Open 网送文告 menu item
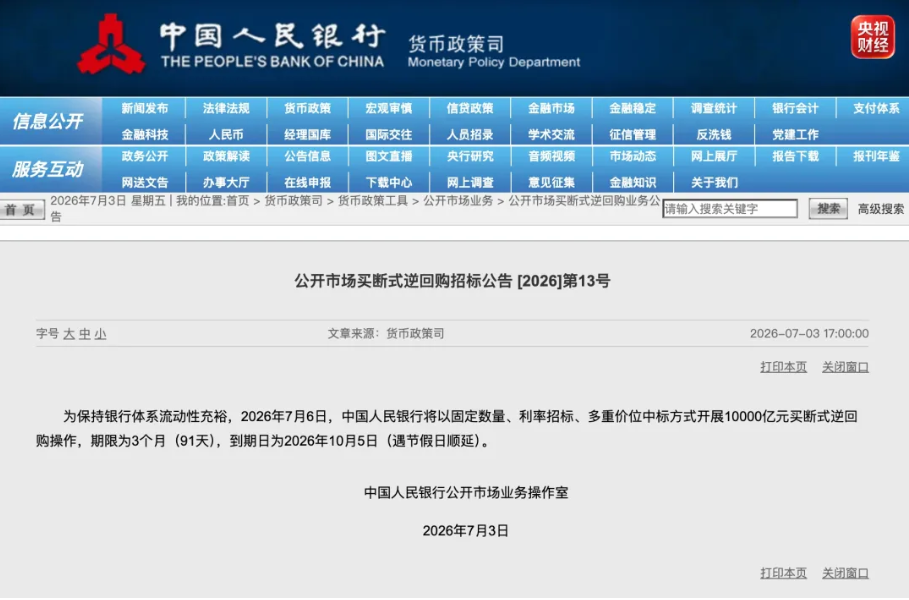This screenshot has height=600, width=909. coord(145,182)
